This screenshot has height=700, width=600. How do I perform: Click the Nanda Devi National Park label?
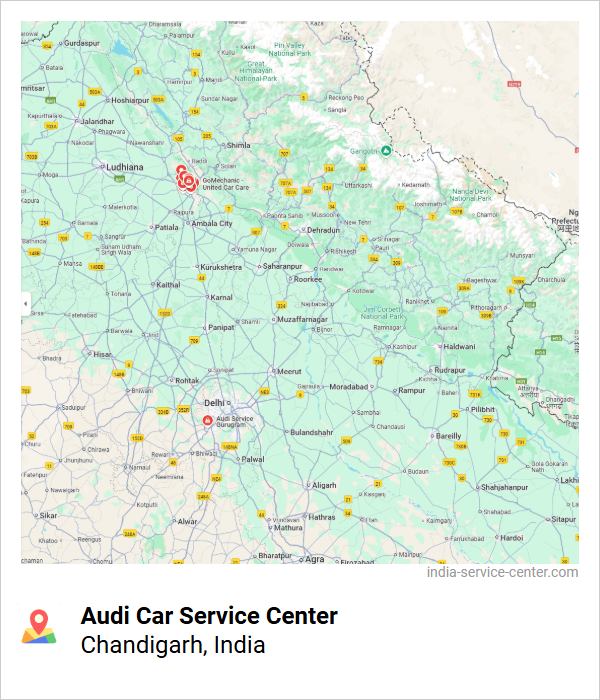pos(471,195)
